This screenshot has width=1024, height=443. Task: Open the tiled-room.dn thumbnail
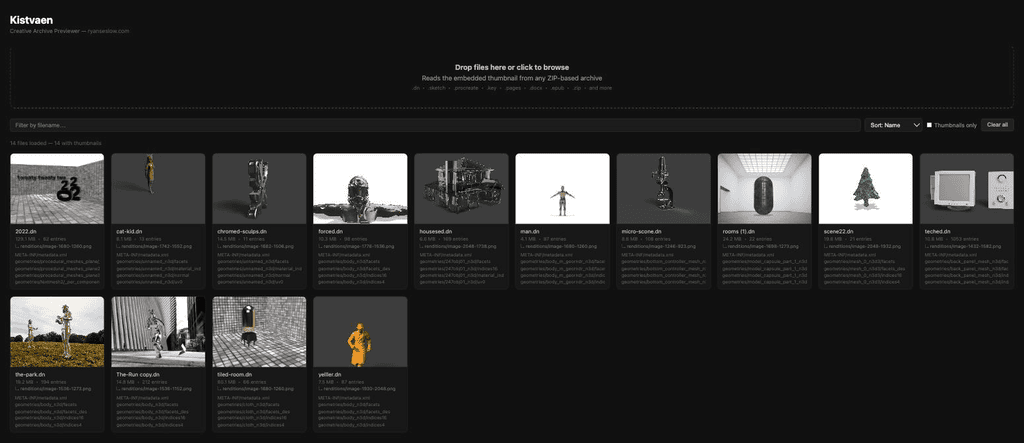pyautogui.click(x=259, y=332)
